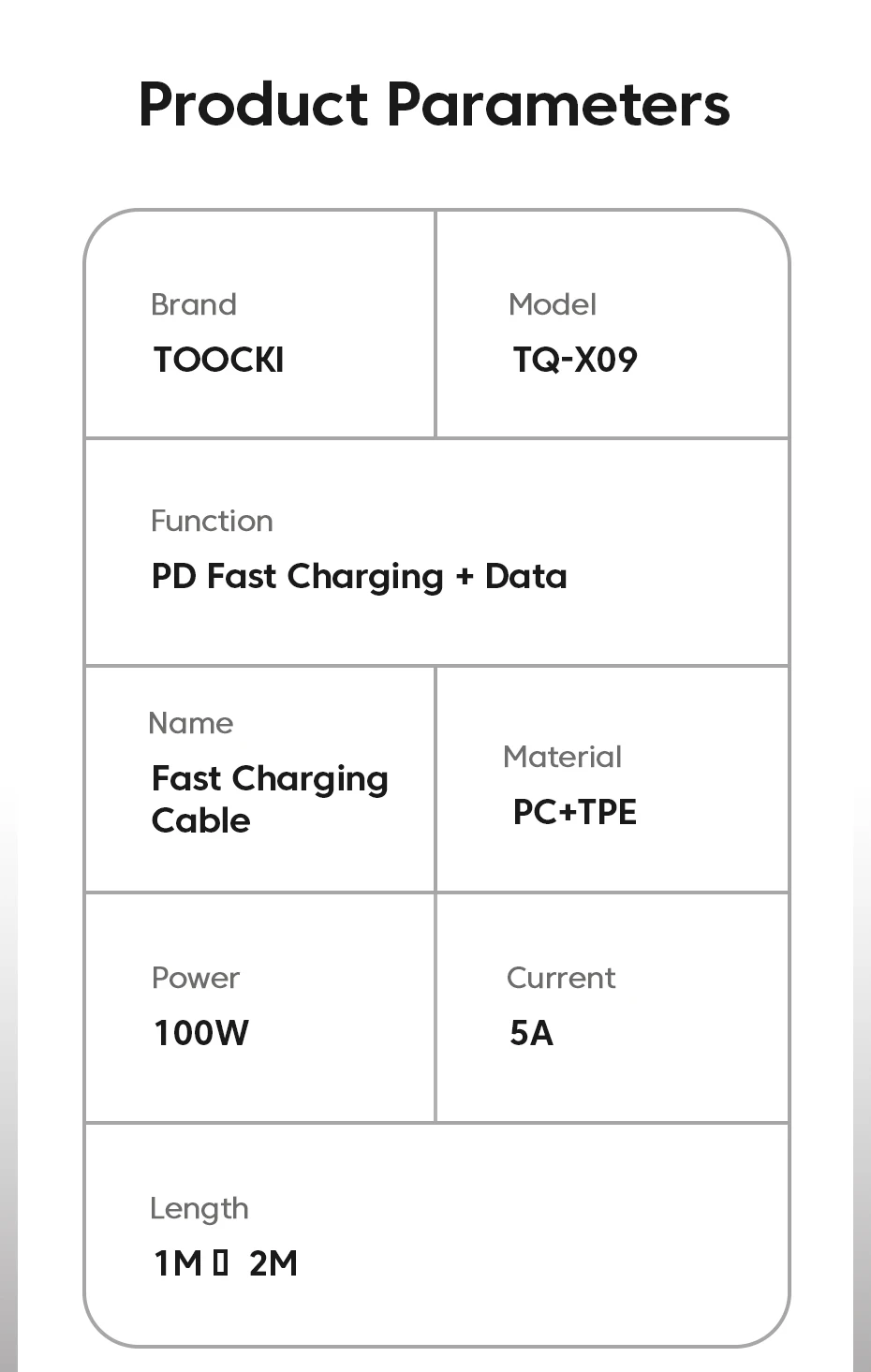871x1372 pixels.
Task: Select the 5A current value
Action: click(x=531, y=1033)
